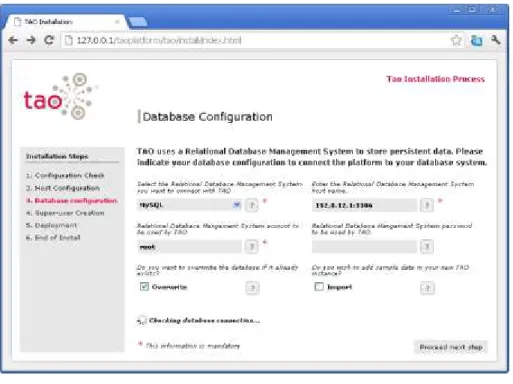The height and width of the screenshot is (384, 513).
Task: Reload the page with the refresh icon
Action: click(49, 40)
